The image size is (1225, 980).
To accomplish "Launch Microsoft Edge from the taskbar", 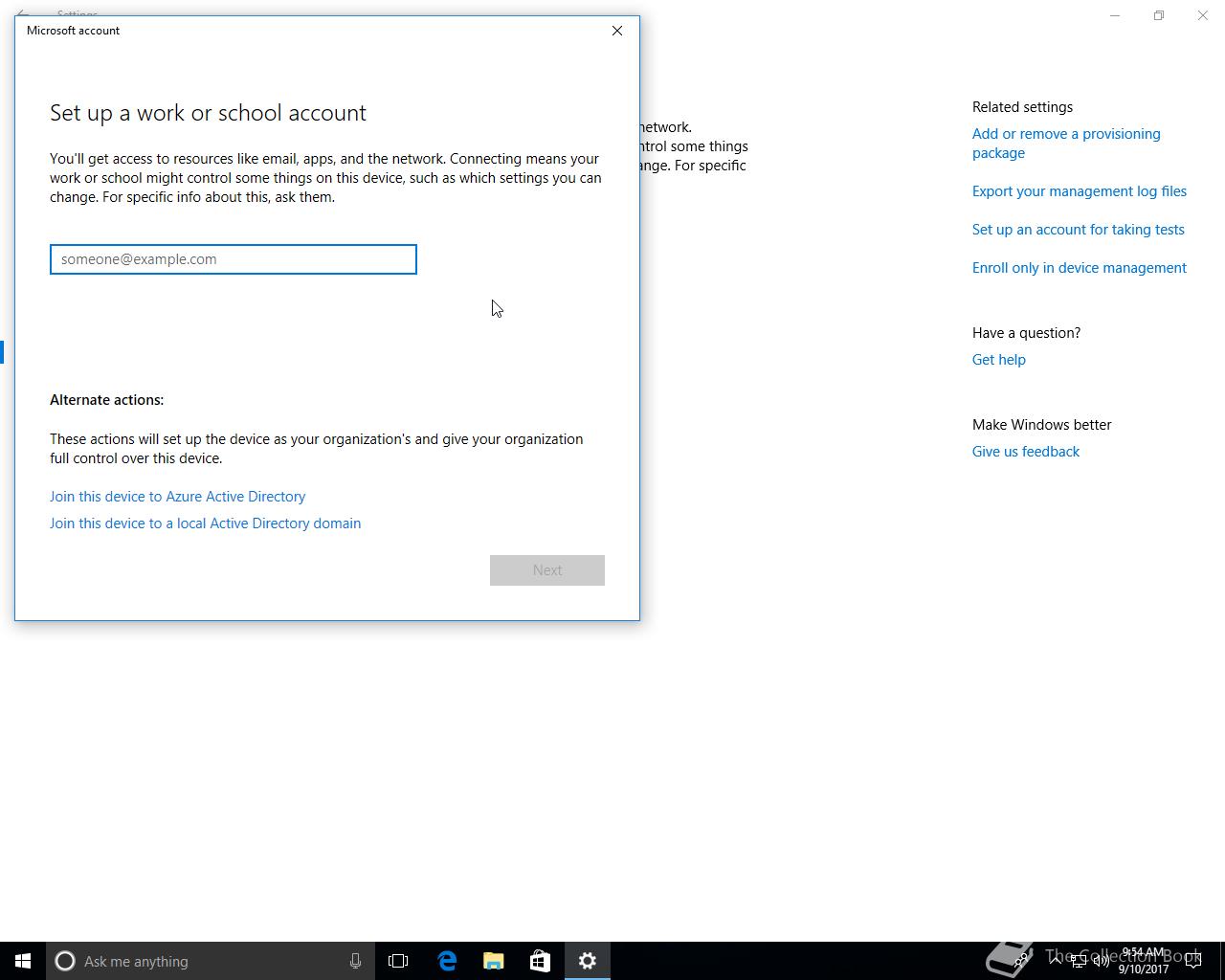I will (447, 961).
